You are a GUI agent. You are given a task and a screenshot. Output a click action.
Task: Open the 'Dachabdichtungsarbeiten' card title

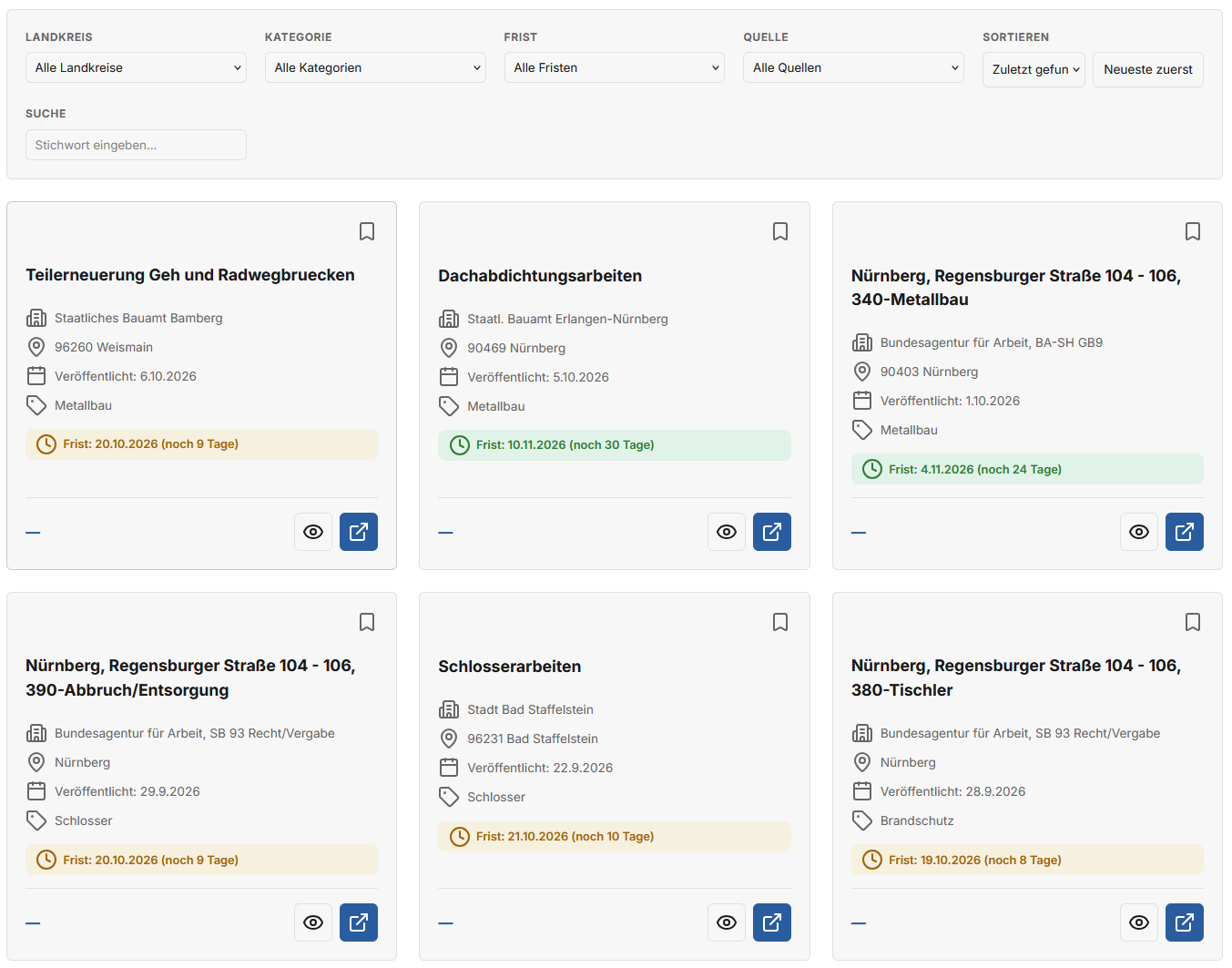point(540,276)
